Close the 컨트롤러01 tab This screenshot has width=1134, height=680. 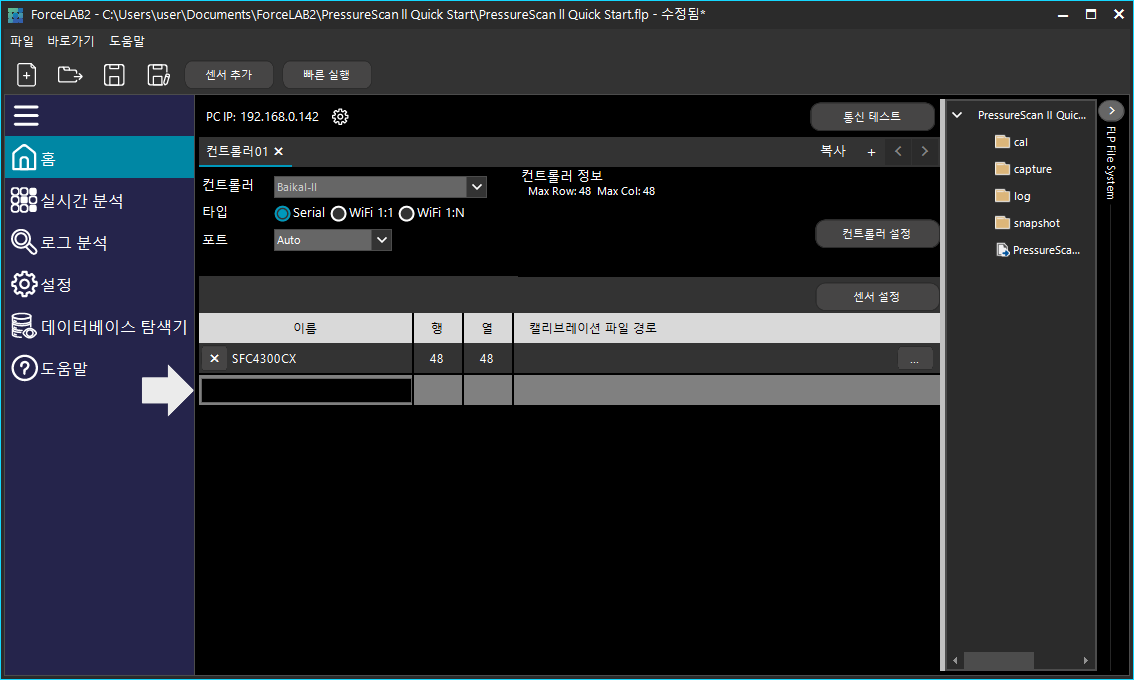278,151
